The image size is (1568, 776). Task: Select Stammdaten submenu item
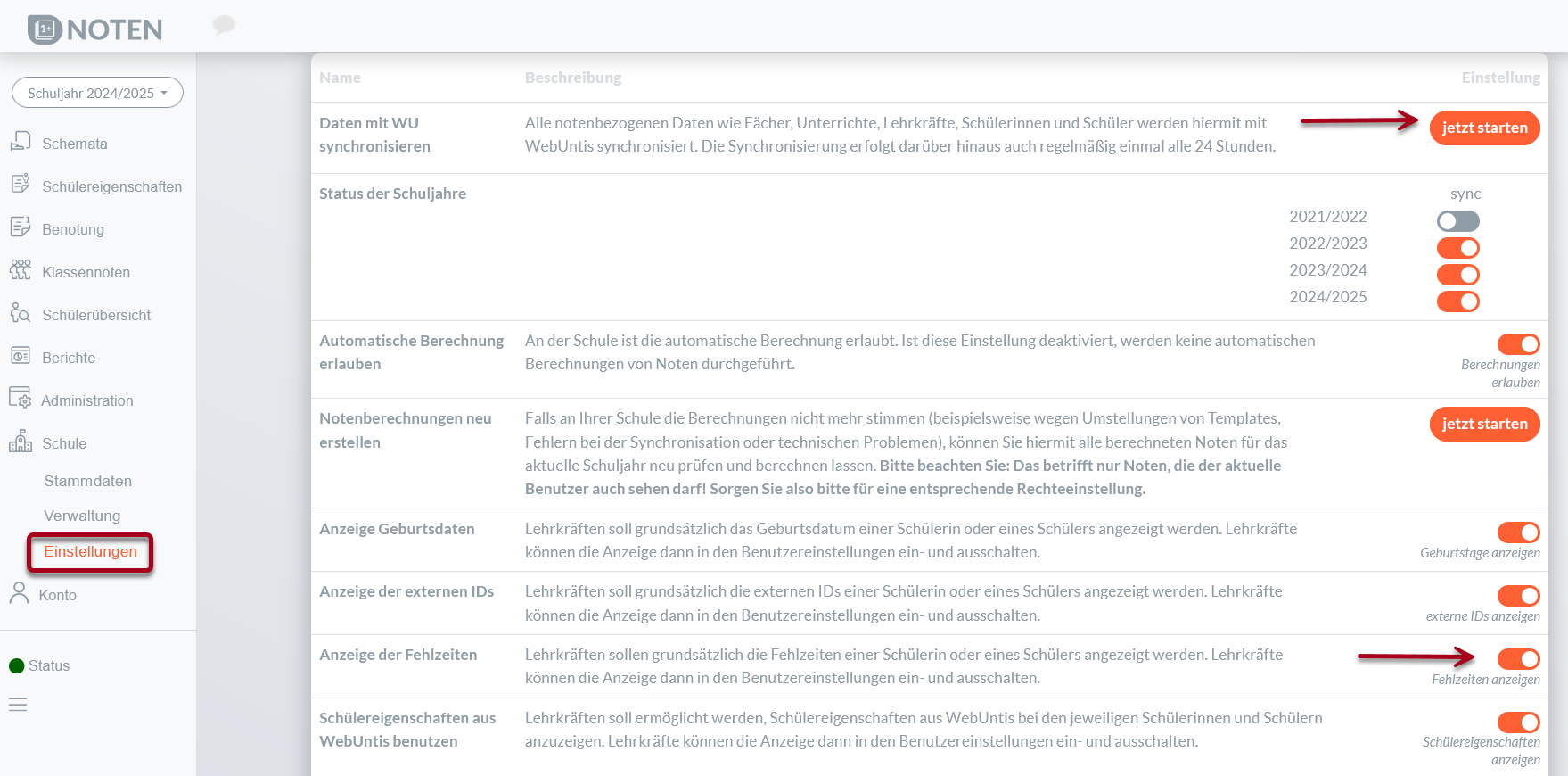coord(87,481)
